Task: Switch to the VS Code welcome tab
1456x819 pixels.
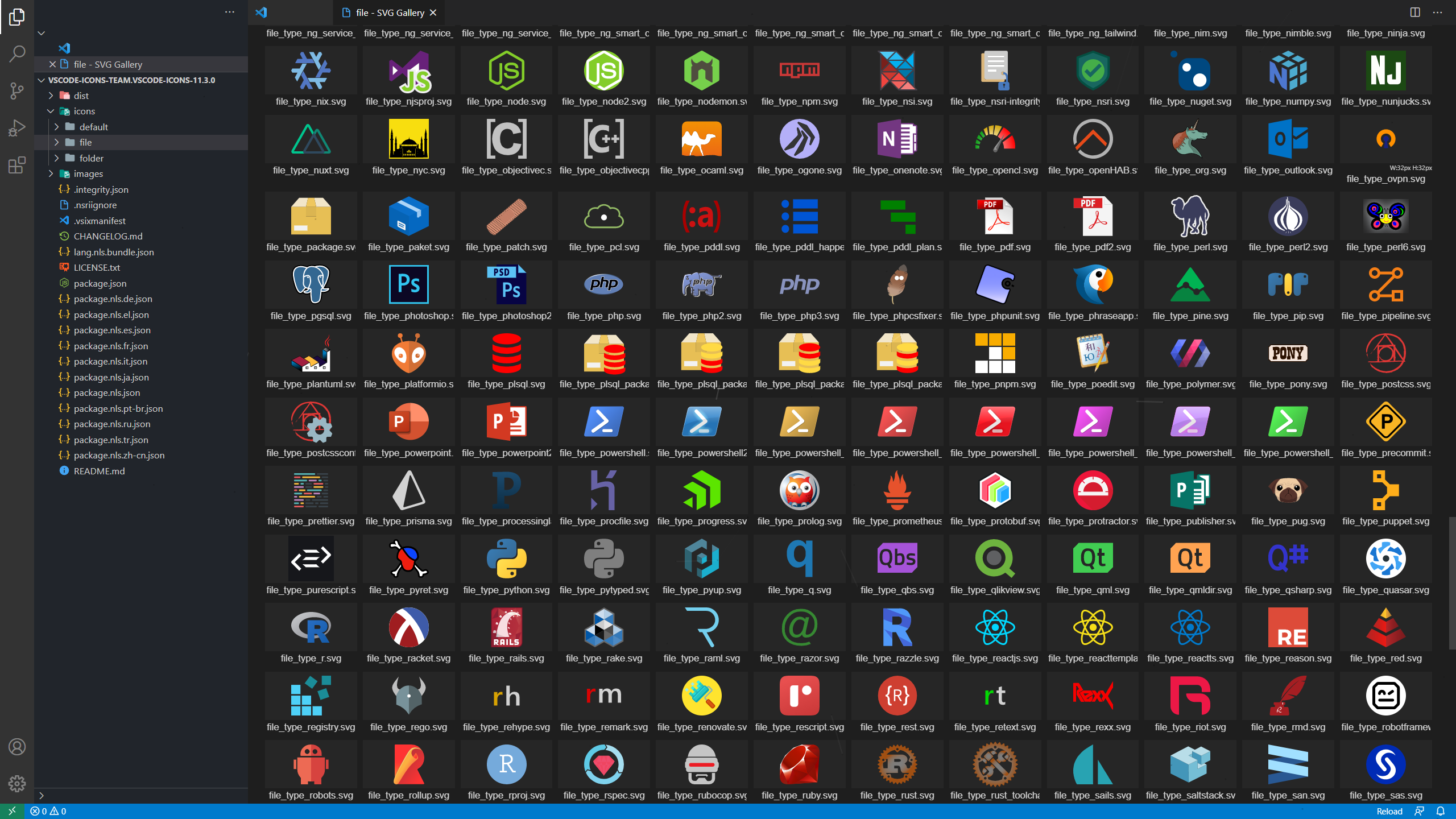Action: point(290,13)
